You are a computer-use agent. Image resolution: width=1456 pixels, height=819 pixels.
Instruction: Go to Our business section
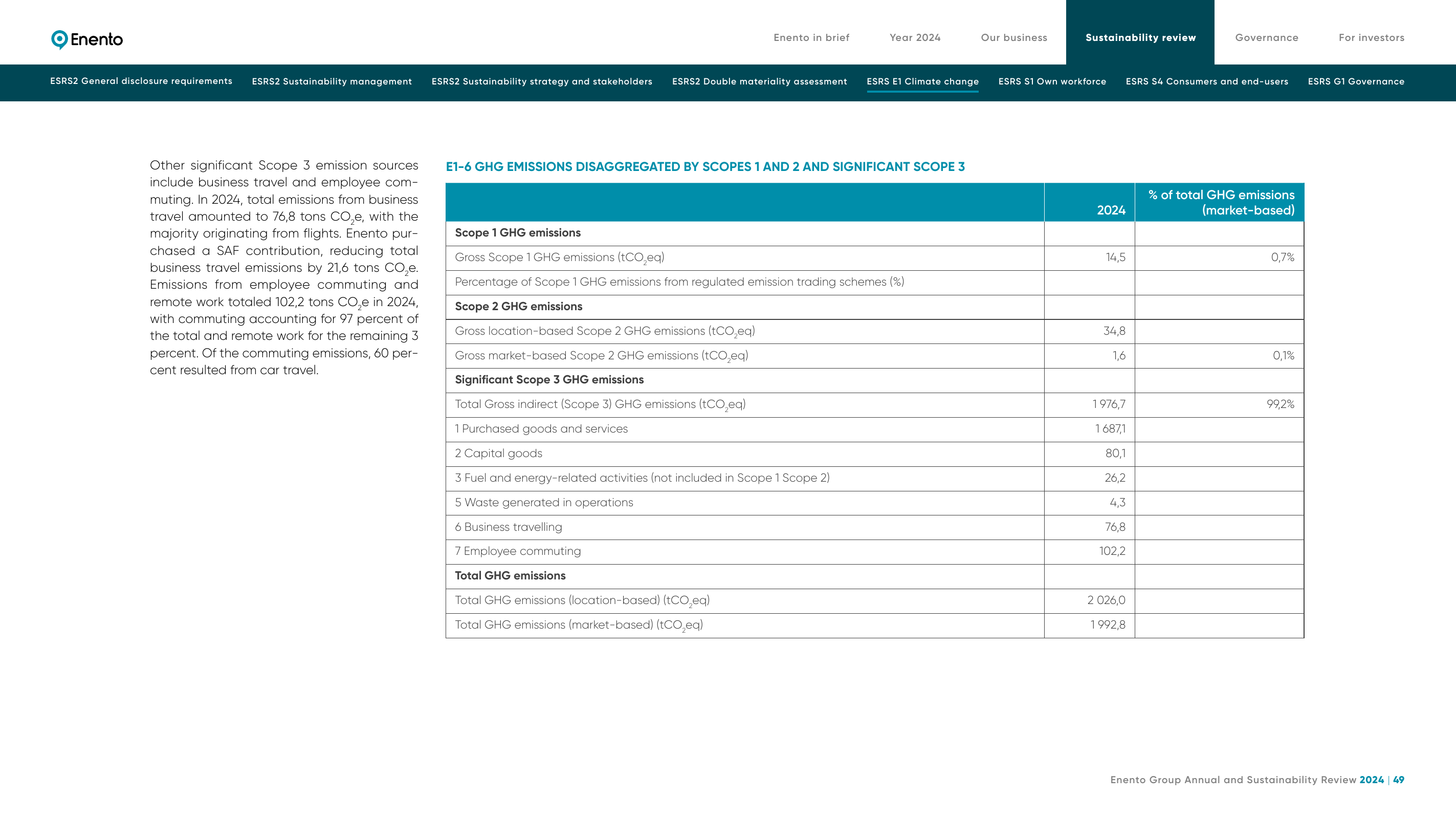(1013, 37)
